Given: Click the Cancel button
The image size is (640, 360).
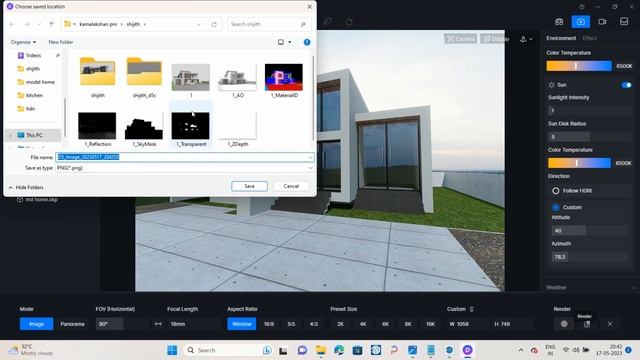Looking at the screenshot, I should pyautogui.click(x=291, y=186).
